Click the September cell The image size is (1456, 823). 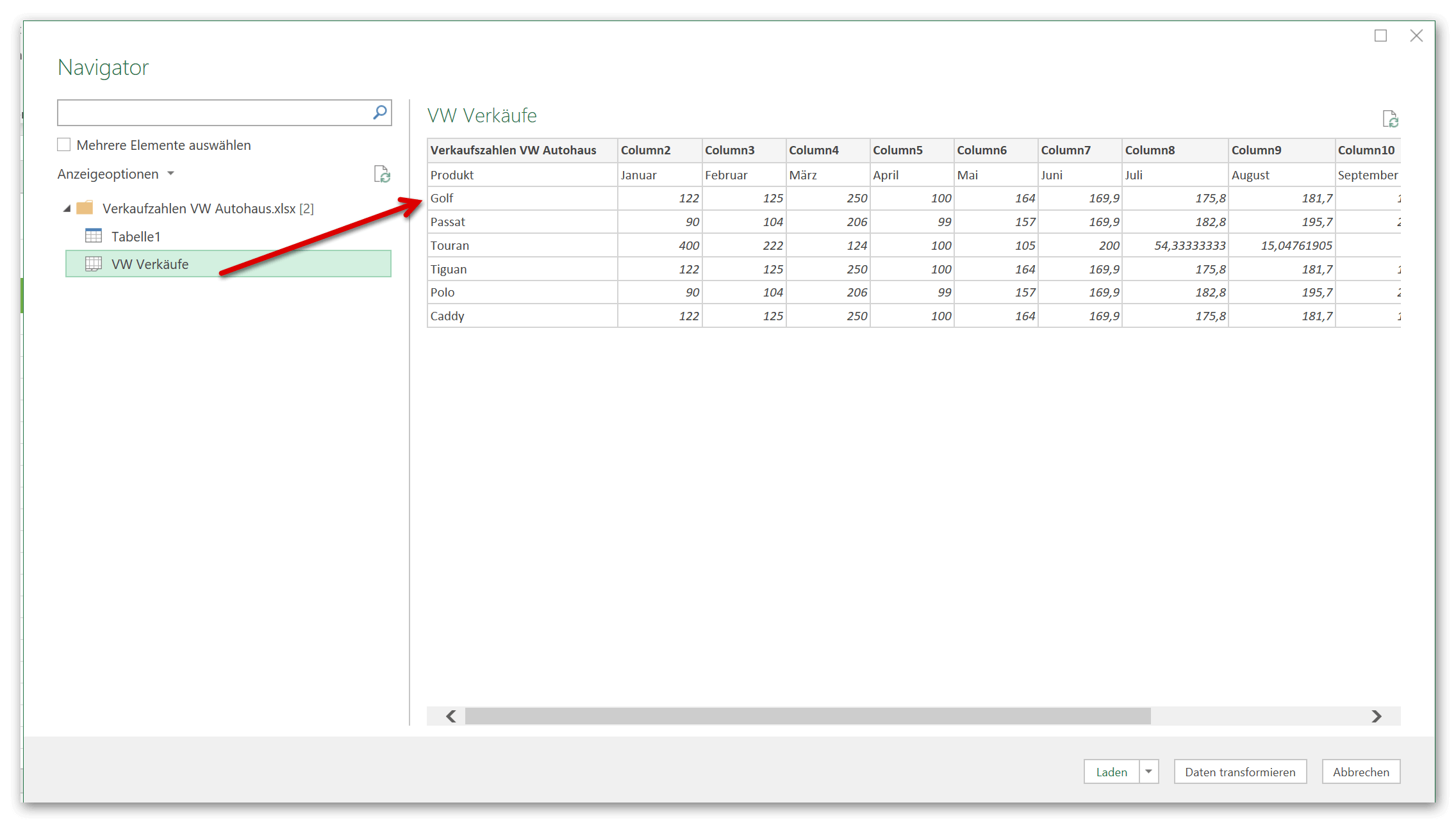[1368, 175]
